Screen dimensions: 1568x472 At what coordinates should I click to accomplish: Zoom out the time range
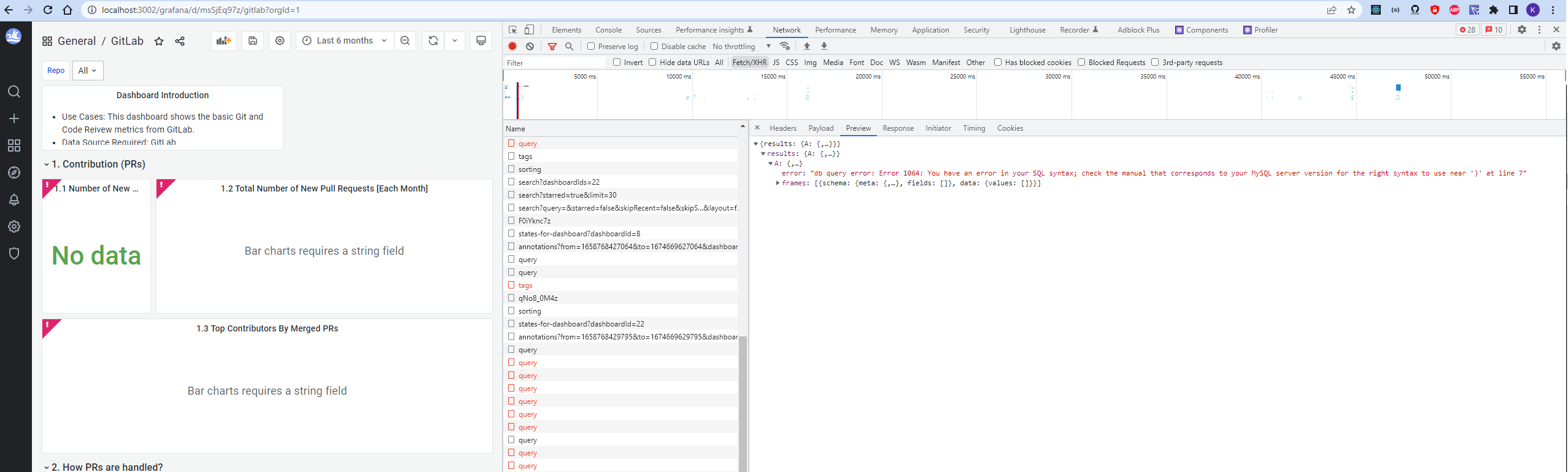(405, 41)
